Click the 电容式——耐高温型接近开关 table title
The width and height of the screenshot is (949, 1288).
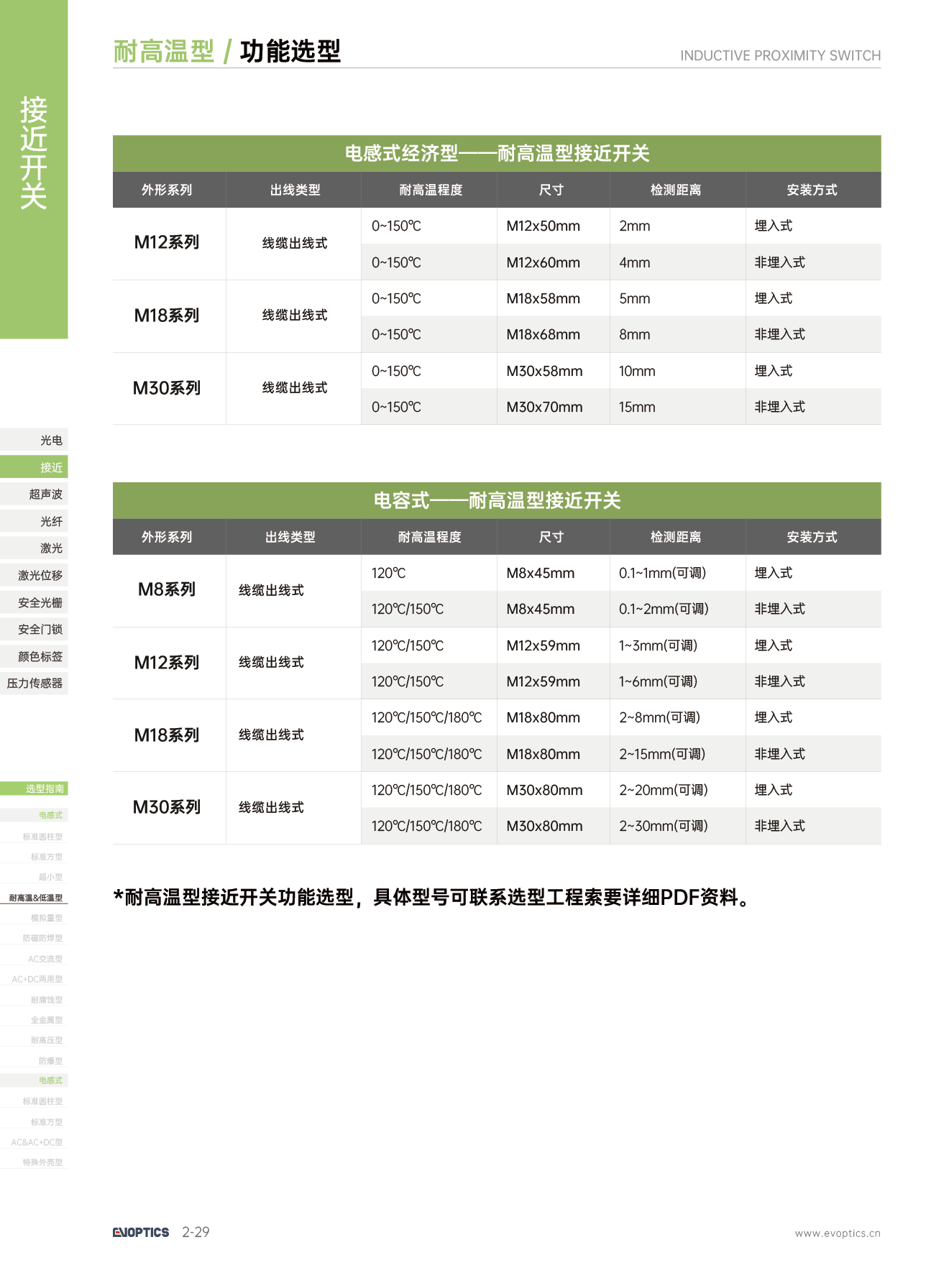tap(497, 500)
